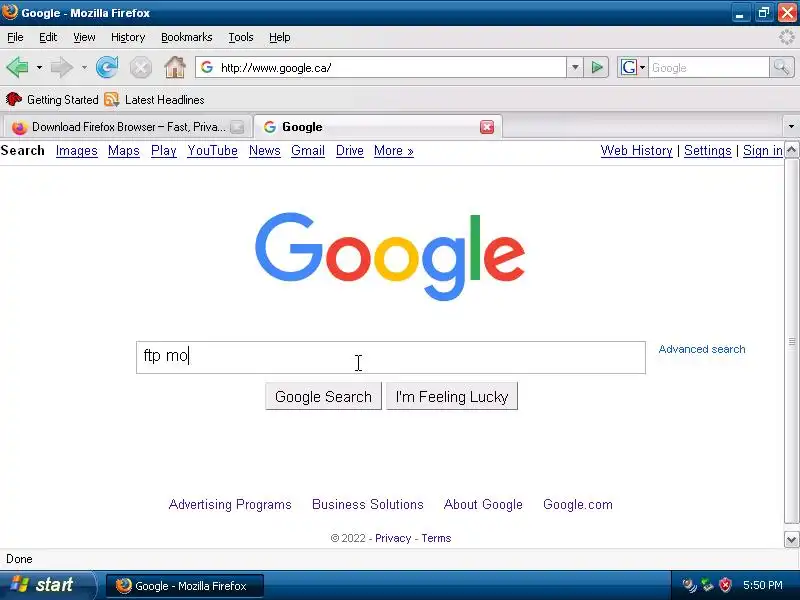Open the Gmail link

tap(308, 151)
